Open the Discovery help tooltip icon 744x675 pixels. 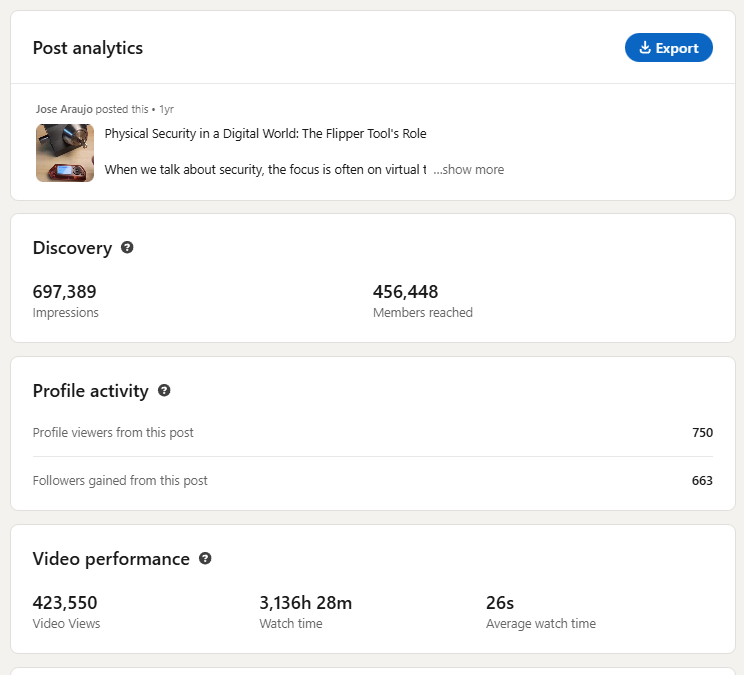point(127,247)
